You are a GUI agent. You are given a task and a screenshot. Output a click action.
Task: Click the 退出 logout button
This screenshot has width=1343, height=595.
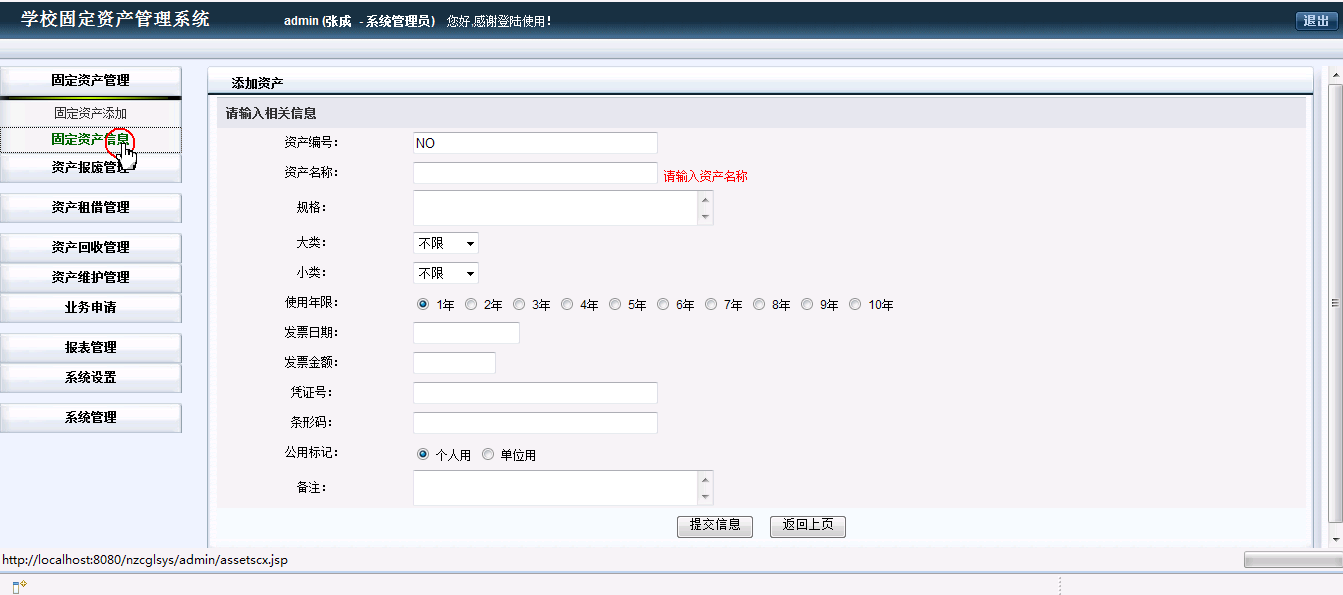pos(1316,21)
